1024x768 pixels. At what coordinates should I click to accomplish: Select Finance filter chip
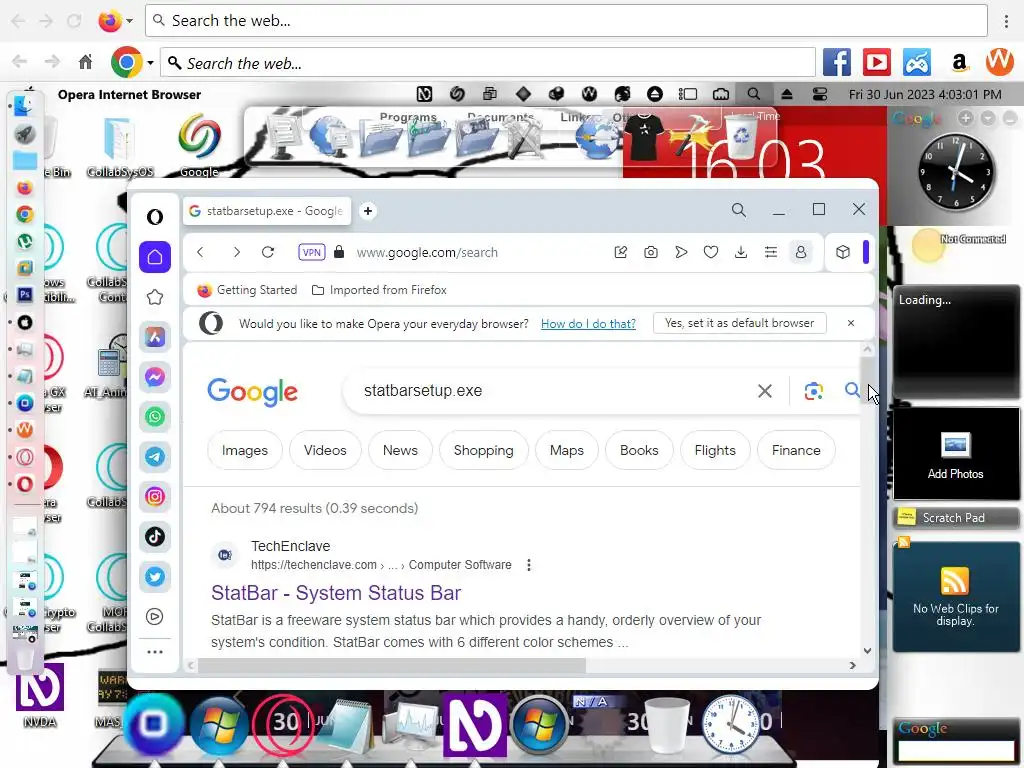(x=796, y=450)
